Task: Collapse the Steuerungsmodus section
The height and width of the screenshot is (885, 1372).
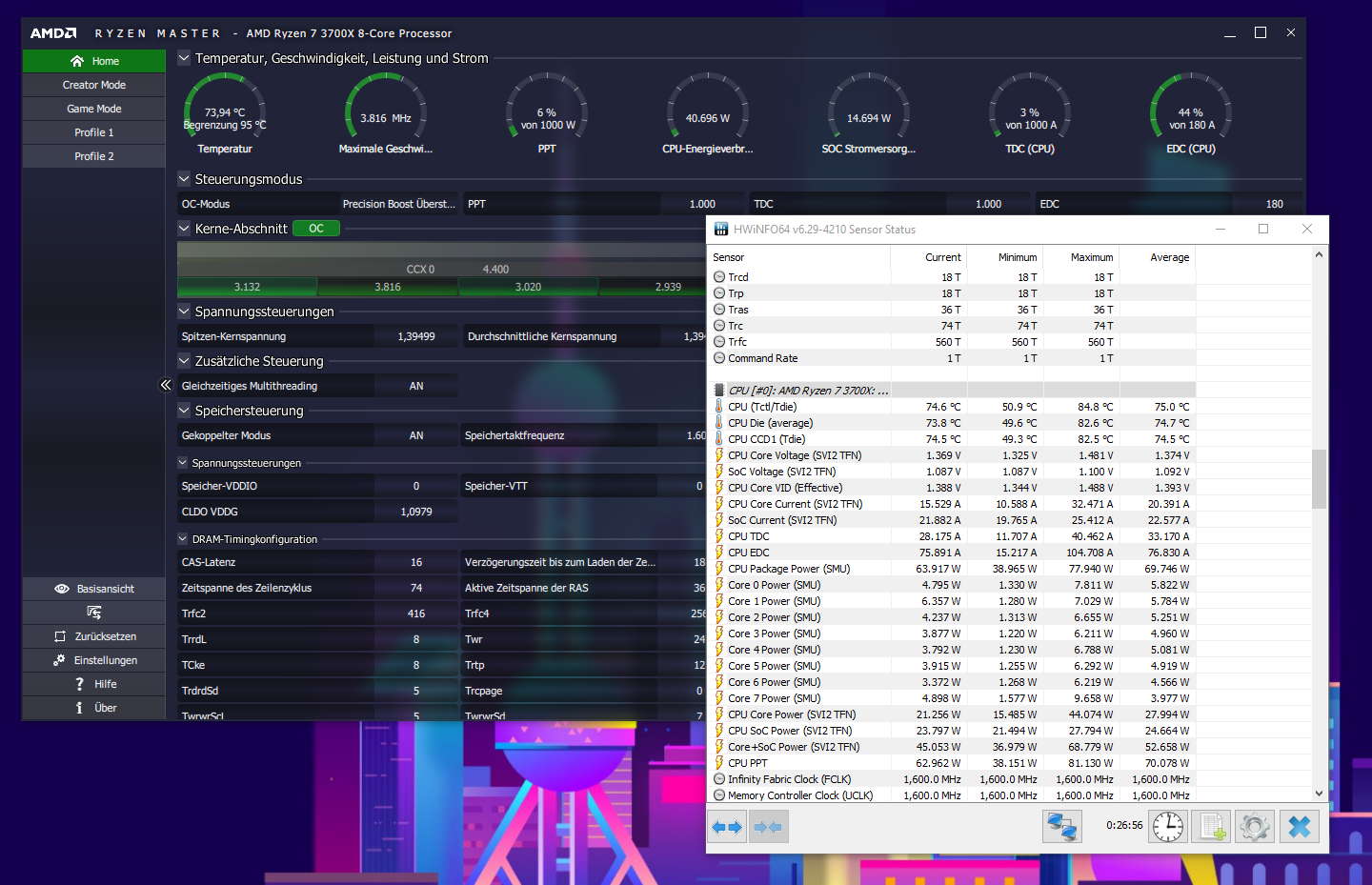Action: pos(184,178)
